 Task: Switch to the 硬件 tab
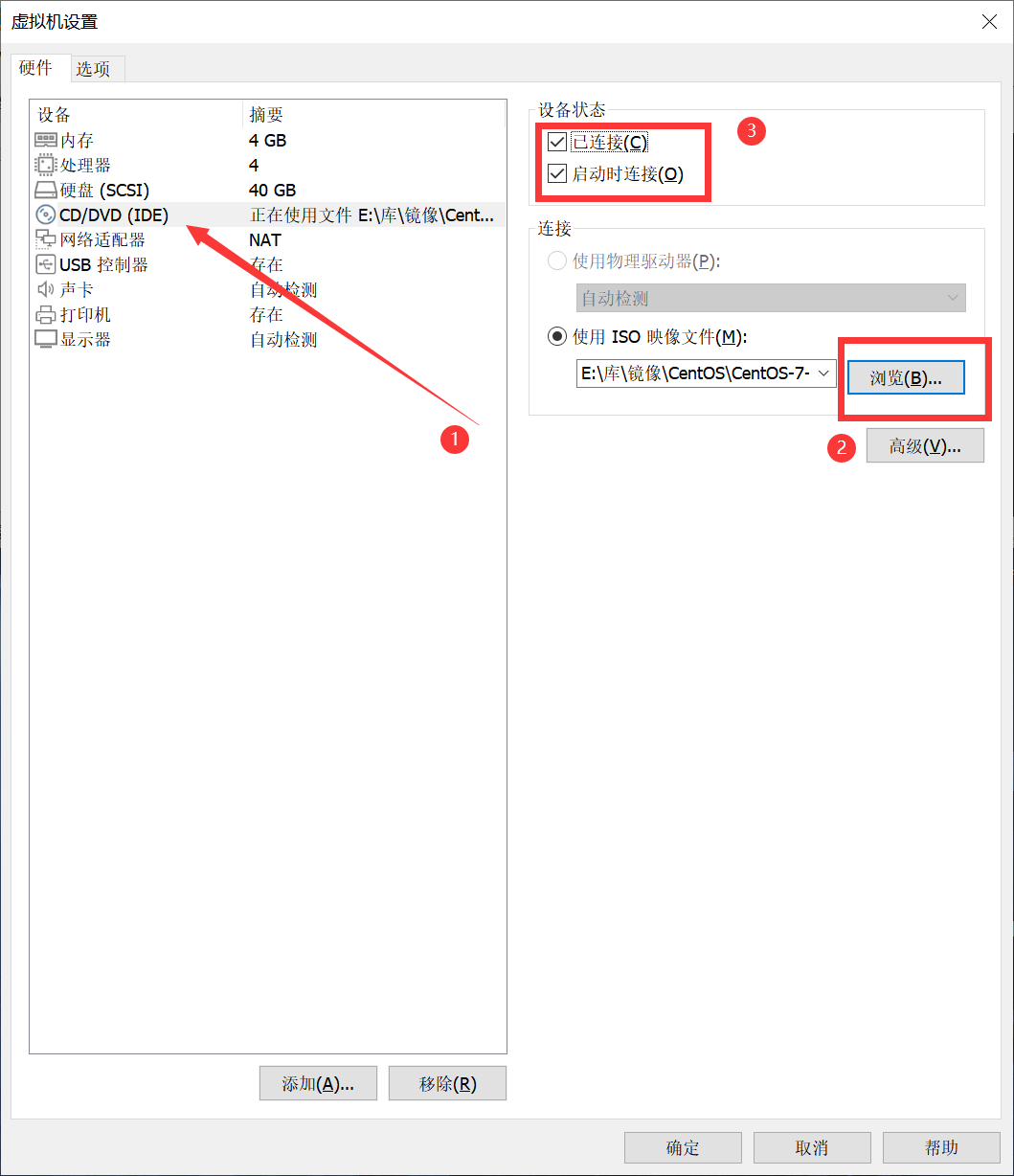36,67
